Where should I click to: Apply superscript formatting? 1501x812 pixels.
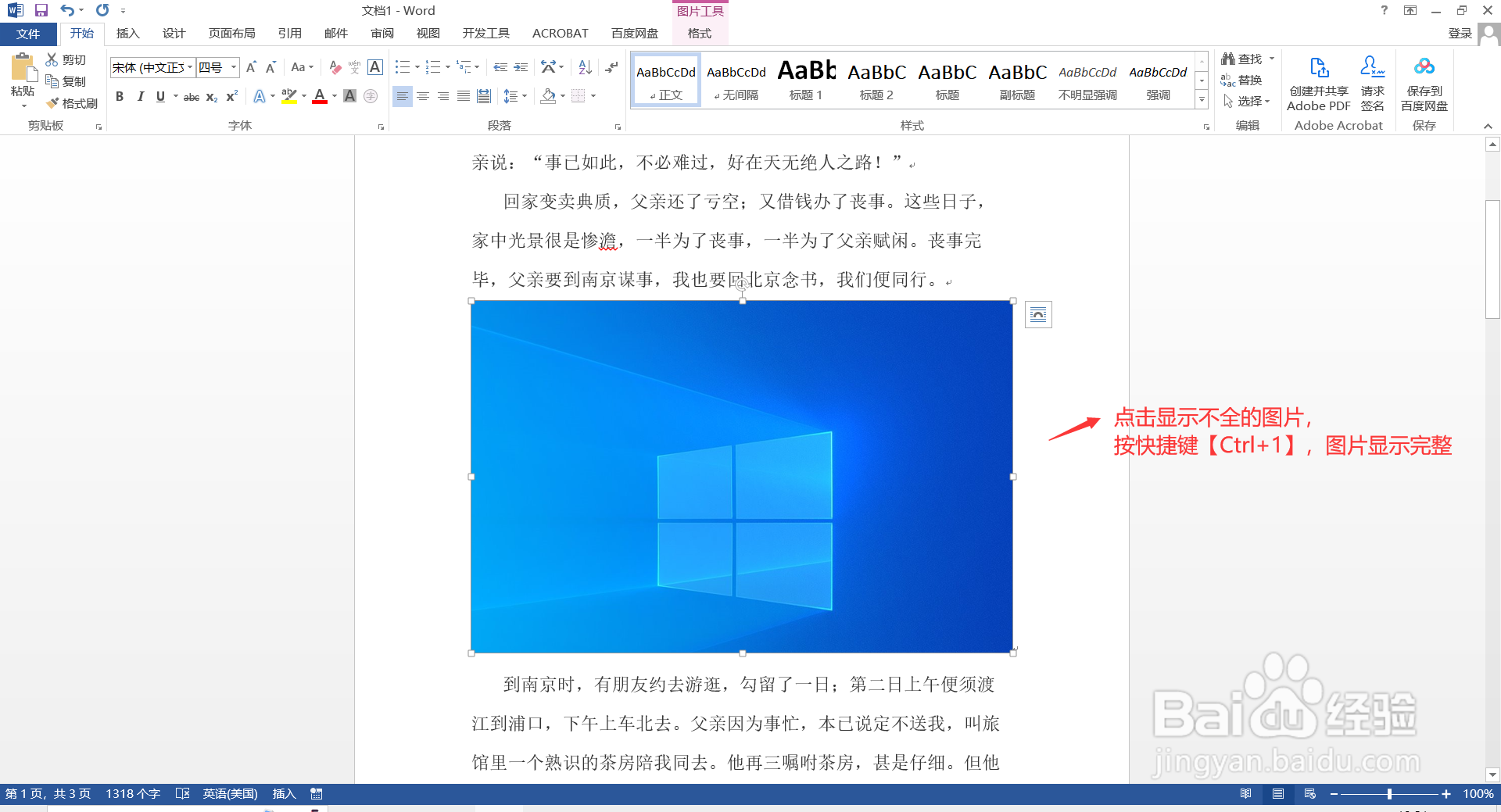[231, 96]
